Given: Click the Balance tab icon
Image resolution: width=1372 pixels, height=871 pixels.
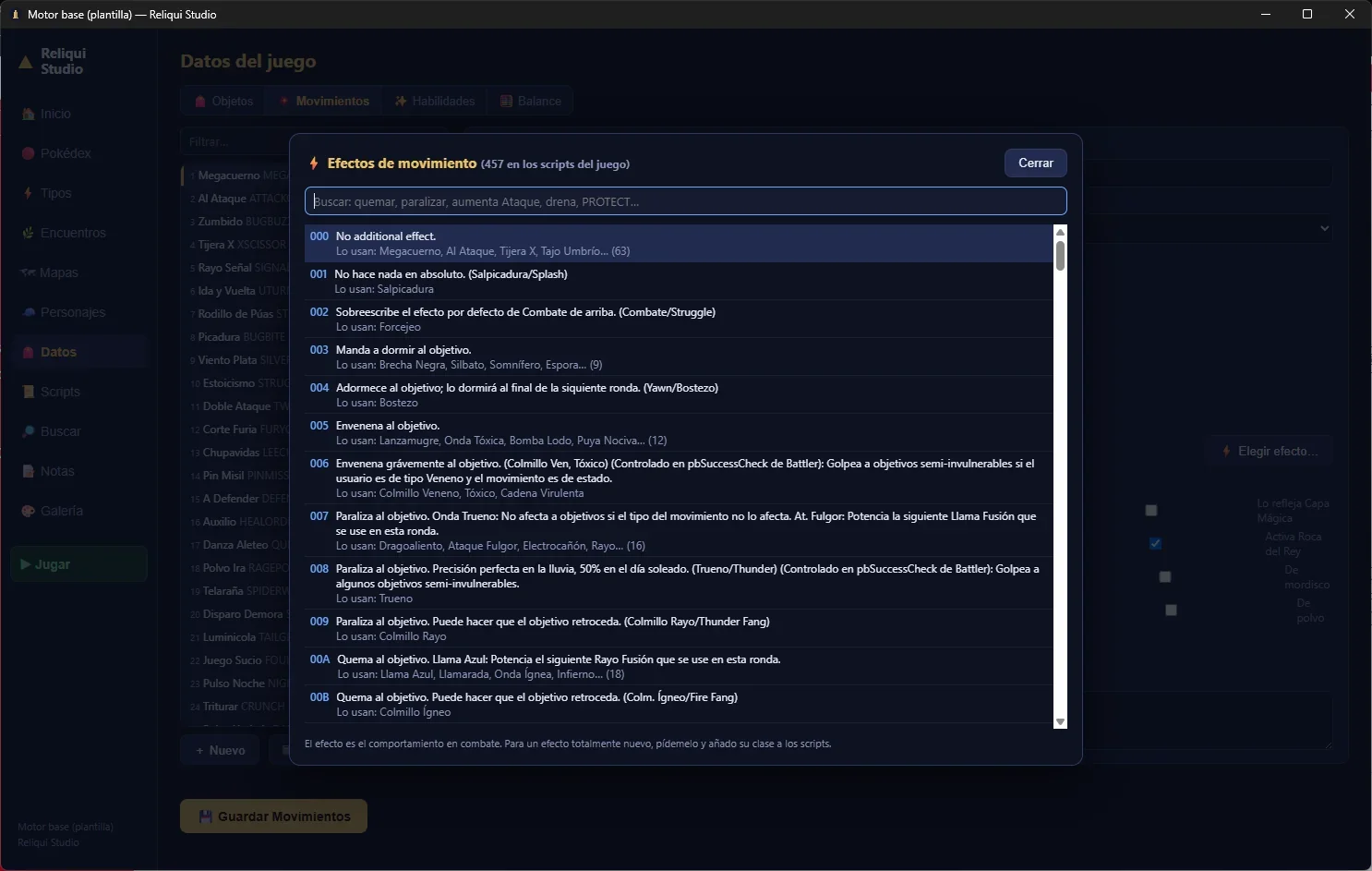Looking at the screenshot, I should coord(506,102).
